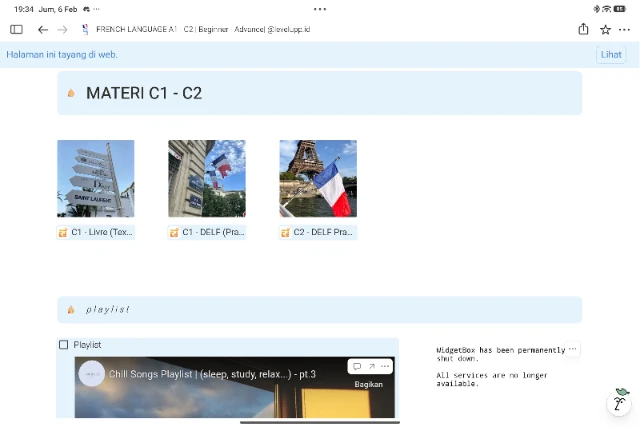640x427 pixels.
Task: Click the Lihat button
Action: tap(611, 55)
